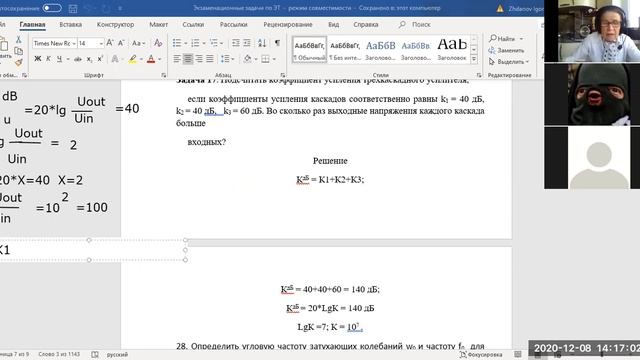Open the Выделить select menu
Image resolution: width=640 pixels, height=360 pixels.
(509, 62)
